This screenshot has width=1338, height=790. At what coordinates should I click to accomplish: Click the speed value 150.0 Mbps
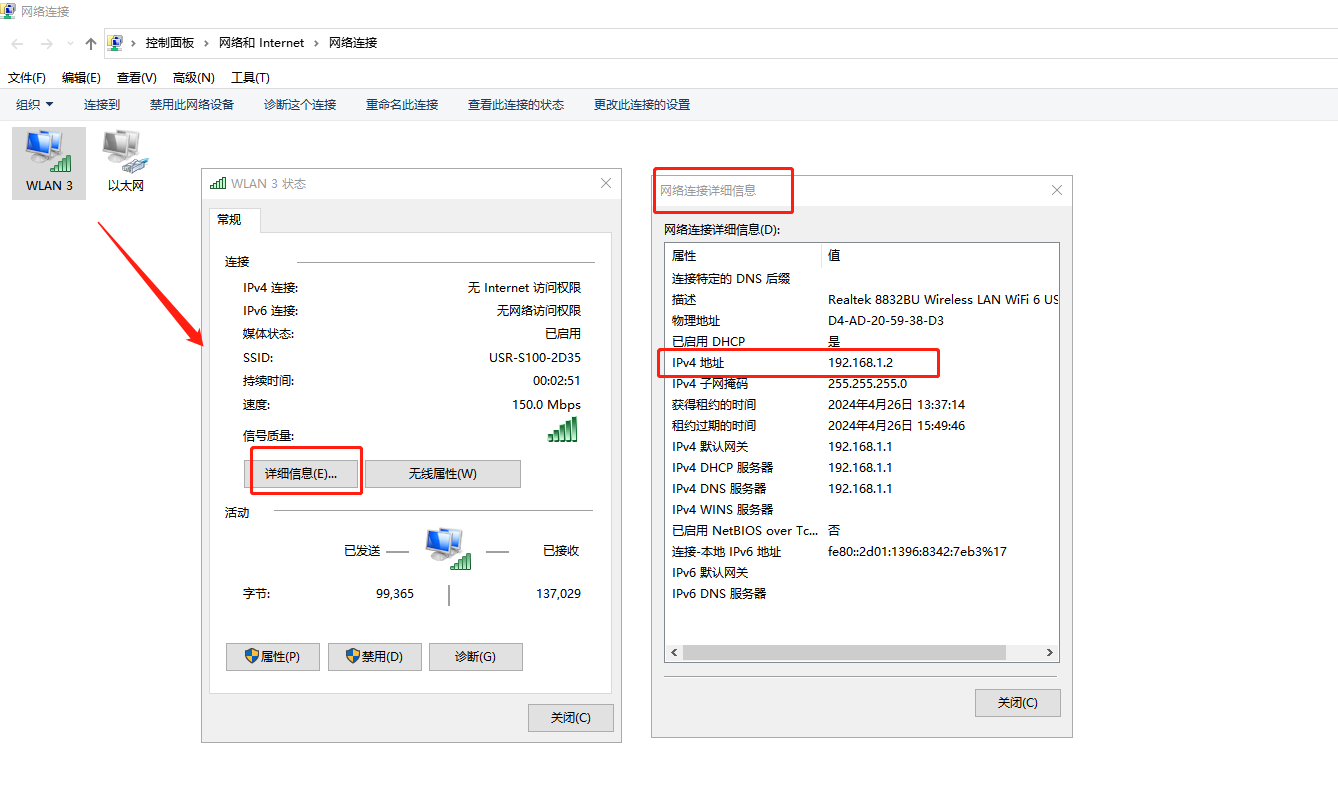546,405
